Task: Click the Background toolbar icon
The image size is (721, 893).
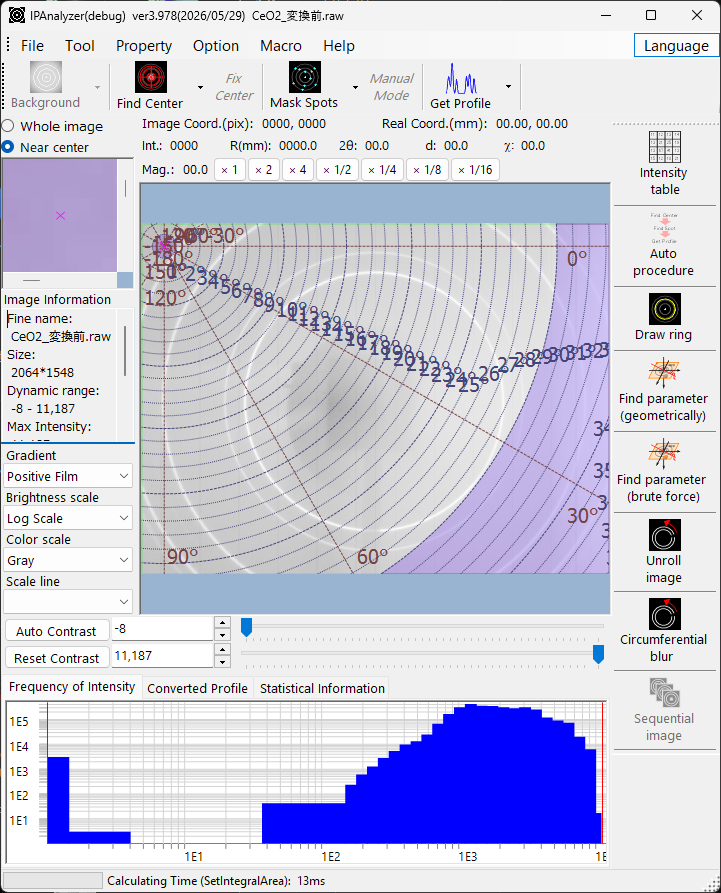Action: [46, 77]
